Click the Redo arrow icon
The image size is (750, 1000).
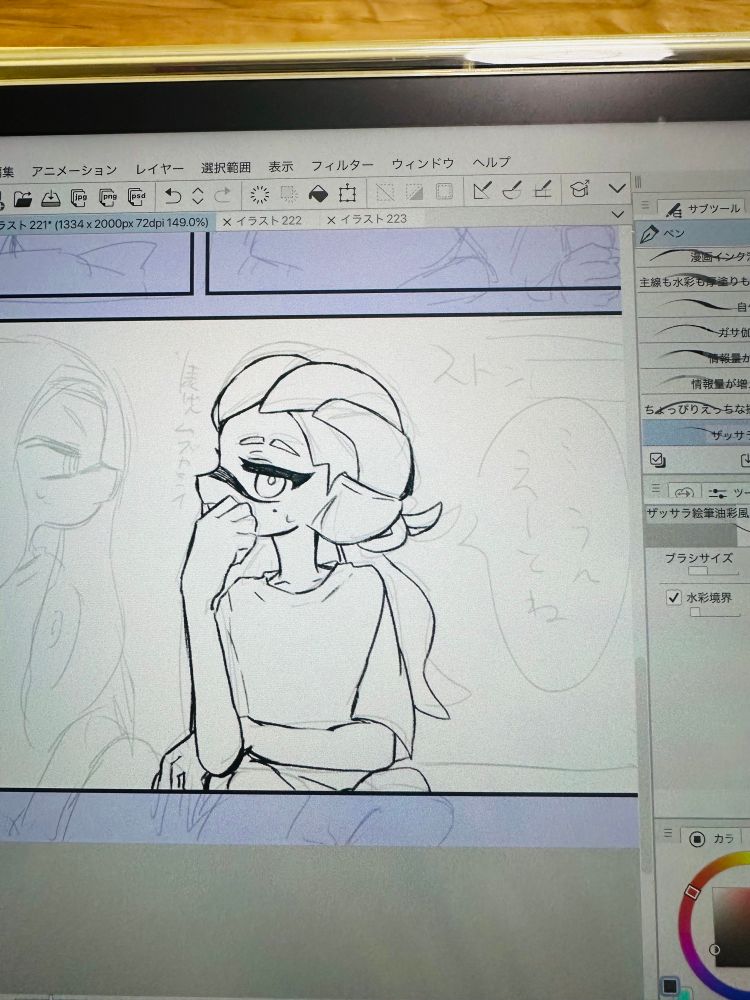223,195
